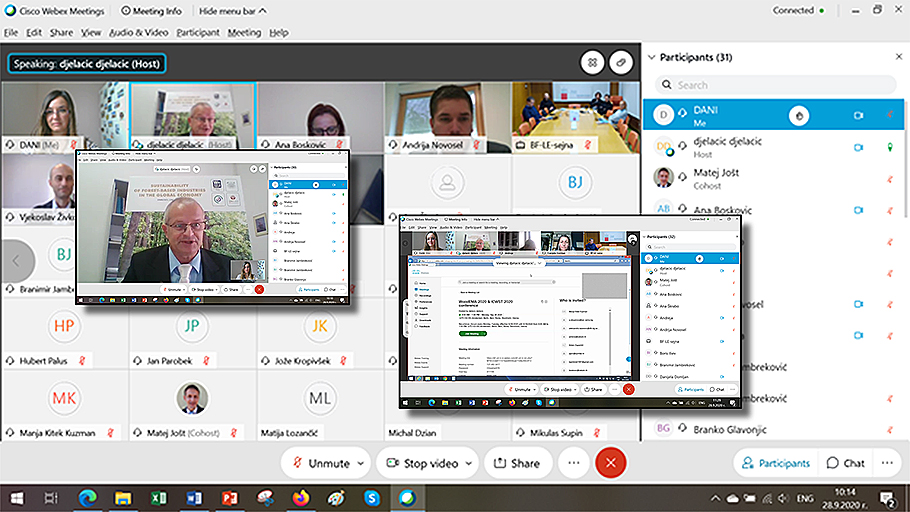Open the Help menu
The height and width of the screenshot is (512, 910).
click(x=279, y=33)
